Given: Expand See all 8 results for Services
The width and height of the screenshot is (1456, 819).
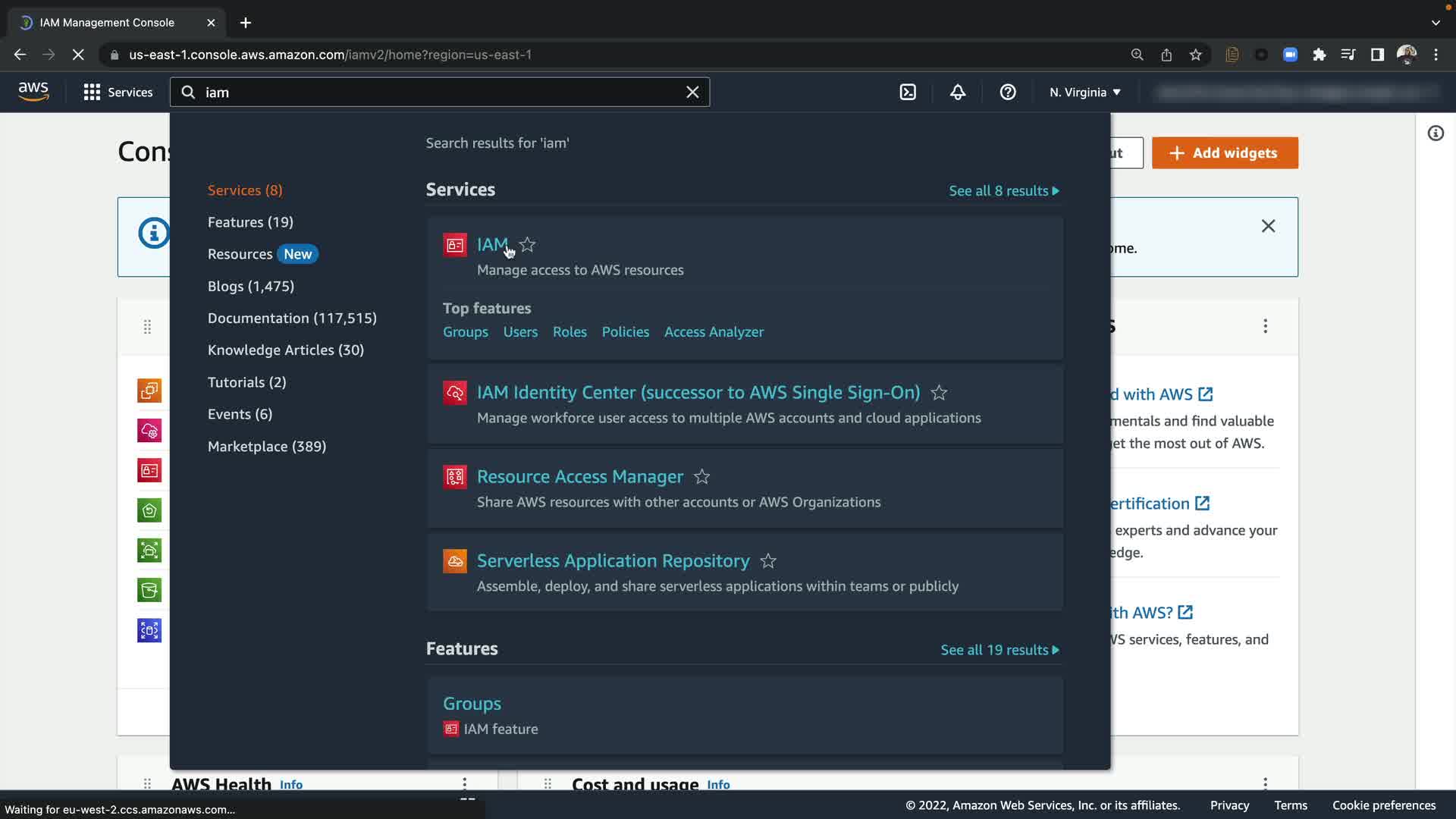Looking at the screenshot, I should click(1003, 191).
